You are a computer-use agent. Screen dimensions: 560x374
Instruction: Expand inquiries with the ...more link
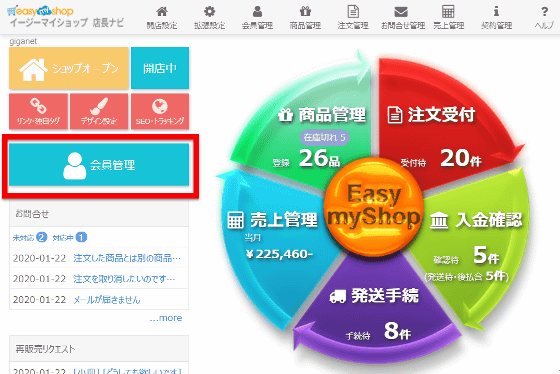166,318
